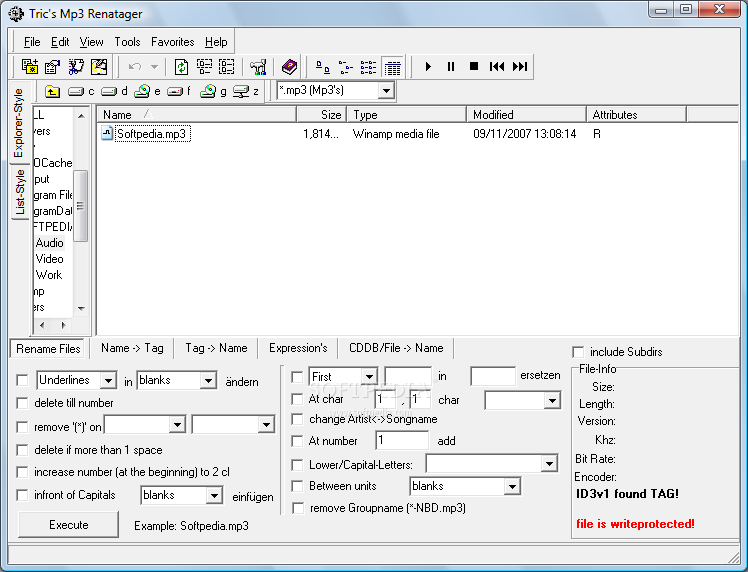Select drive c
The height and width of the screenshot is (572, 748).
[81, 91]
